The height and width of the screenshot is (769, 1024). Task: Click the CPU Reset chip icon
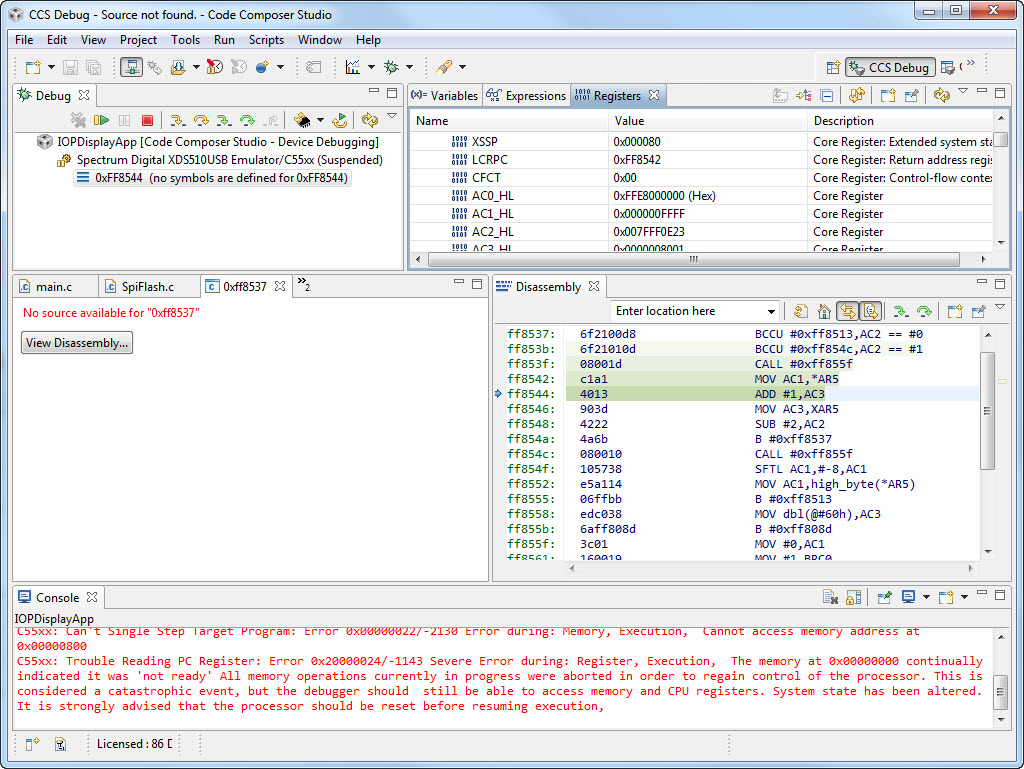point(302,120)
